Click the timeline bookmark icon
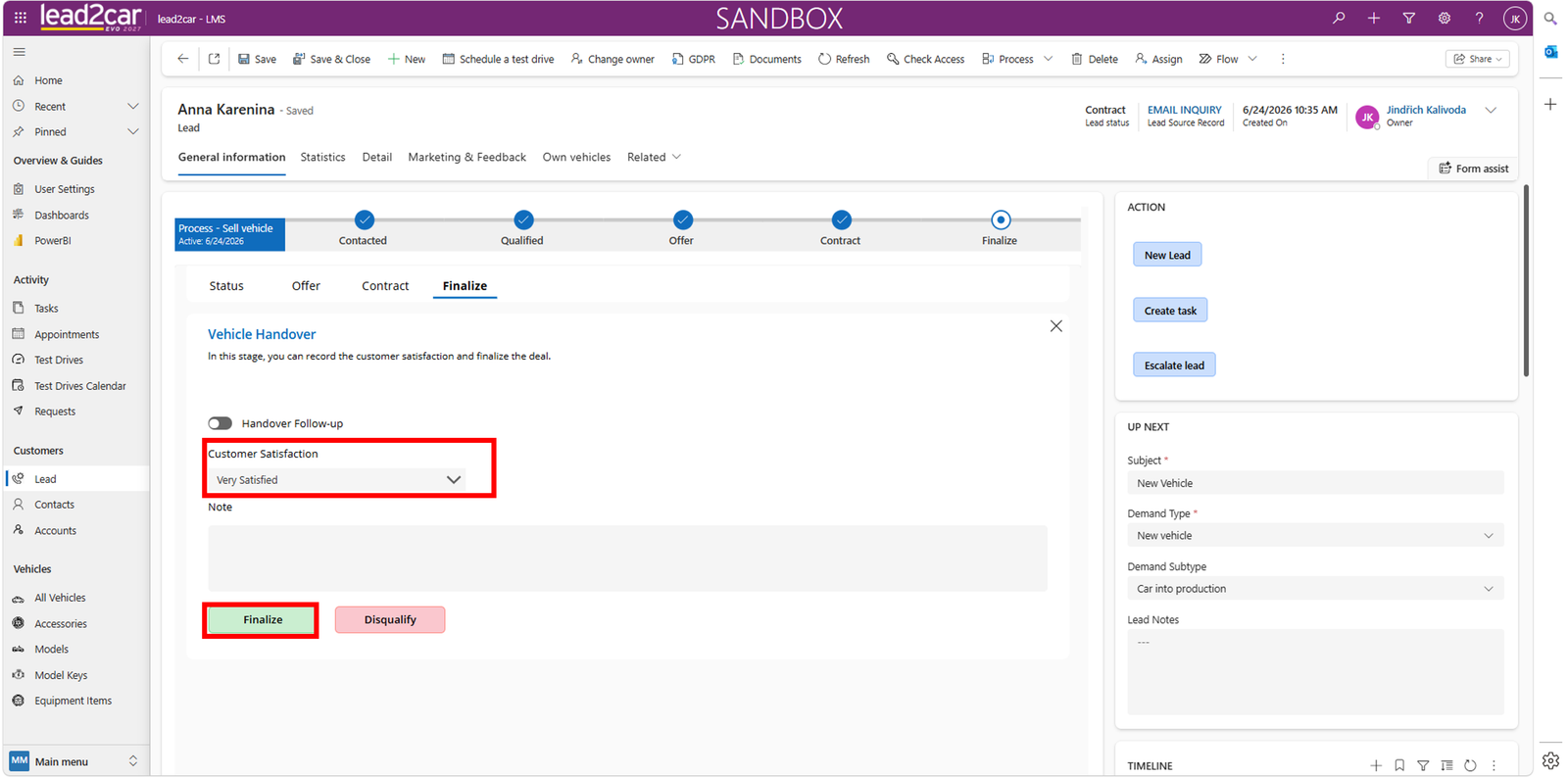 (x=1399, y=765)
